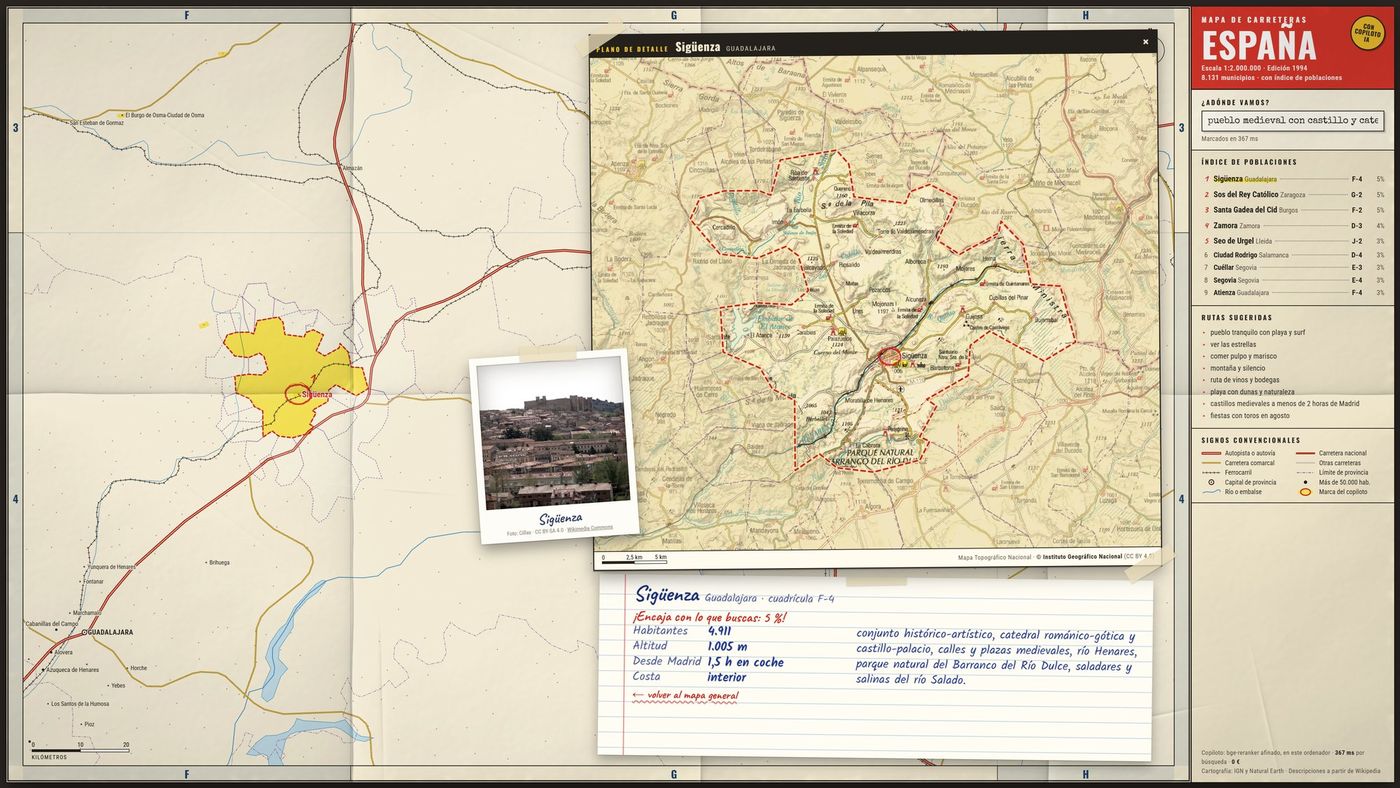Choose suggested route 'pueblo tranquilo con playa y surf'

tap(1257, 332)
